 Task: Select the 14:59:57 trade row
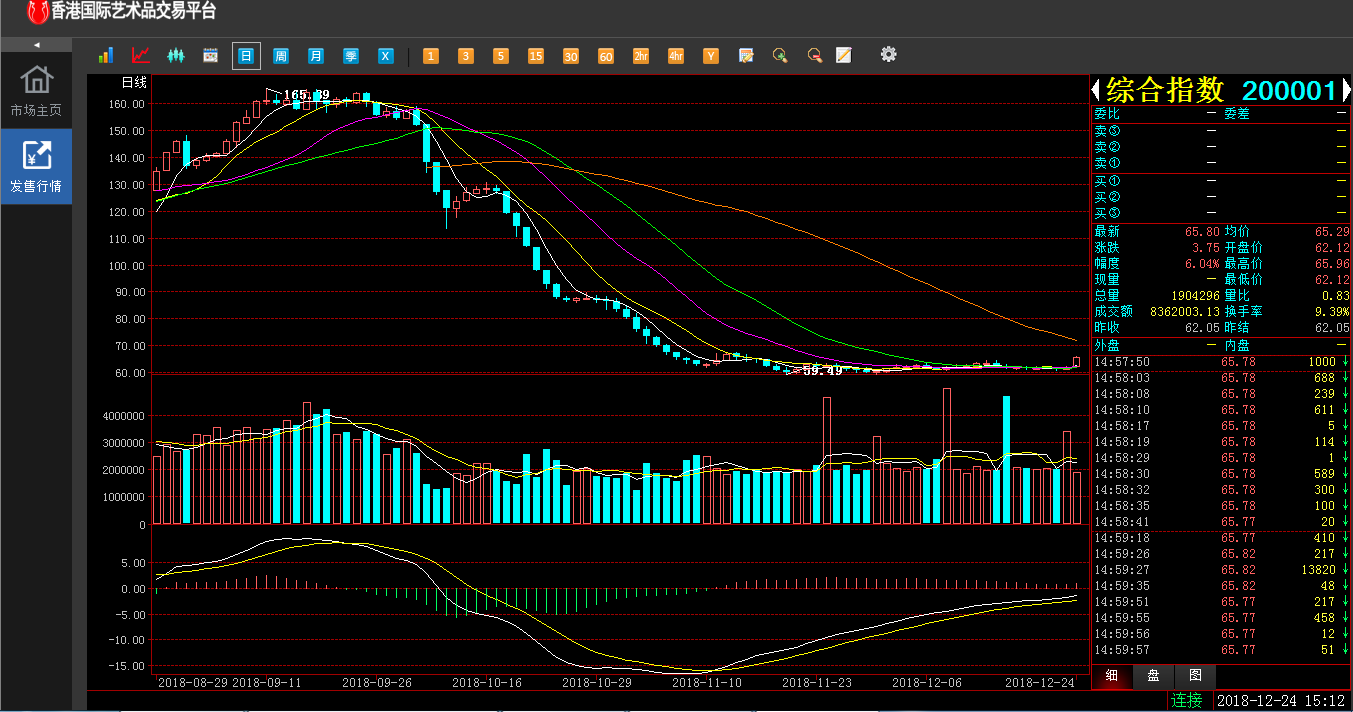click(x=1221, y=650)
